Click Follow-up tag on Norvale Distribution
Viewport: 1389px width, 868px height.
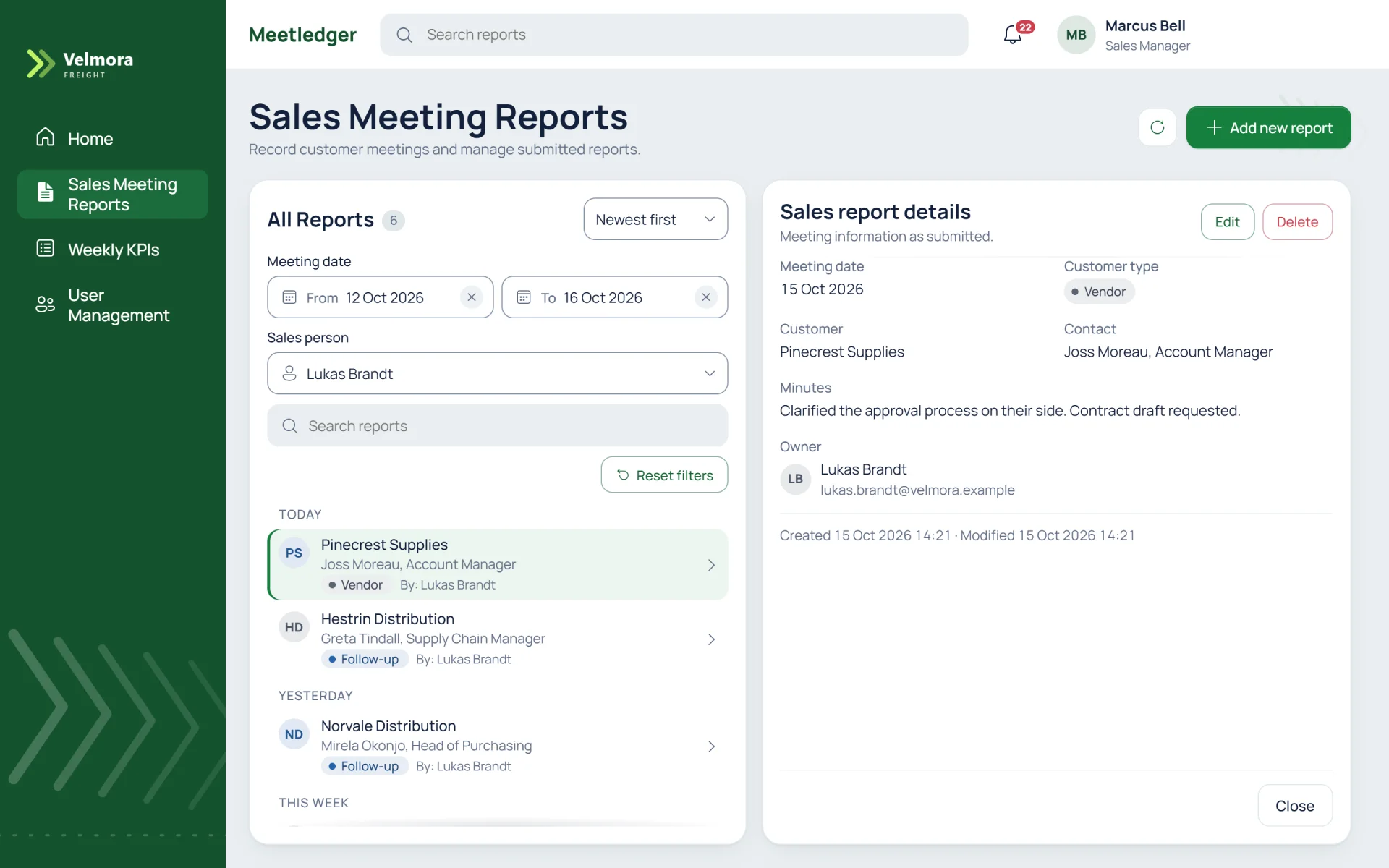pyautogui.click(x=364, y=766)
